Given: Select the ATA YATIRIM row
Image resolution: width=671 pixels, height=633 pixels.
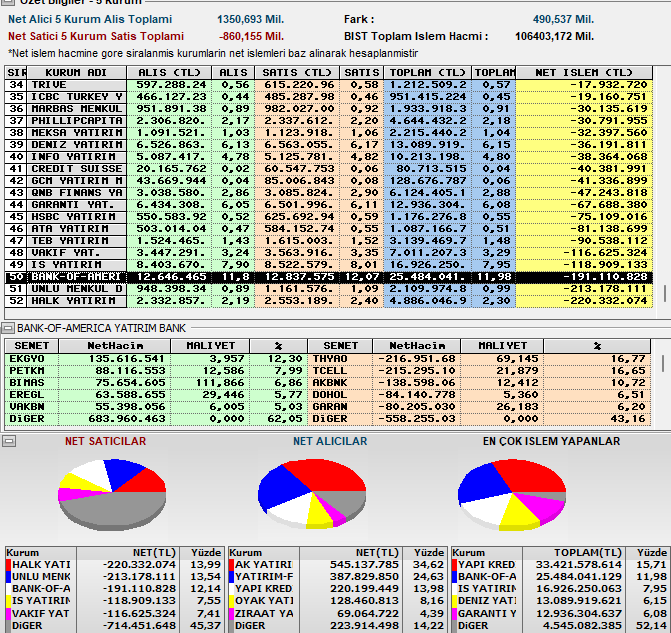Looking at the screenshot, I should pos(329,229).
